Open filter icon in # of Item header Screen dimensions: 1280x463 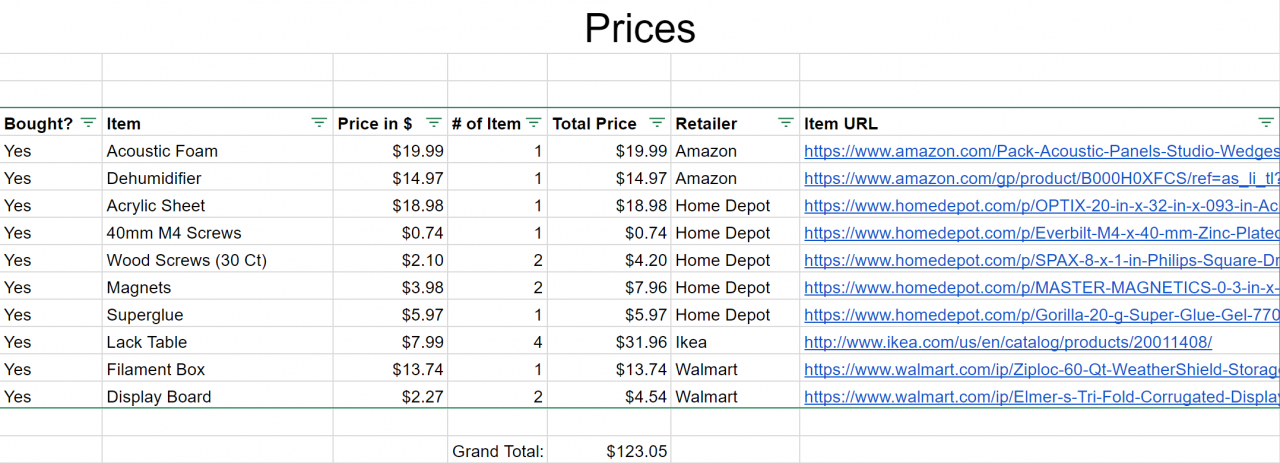pos(534,123)
